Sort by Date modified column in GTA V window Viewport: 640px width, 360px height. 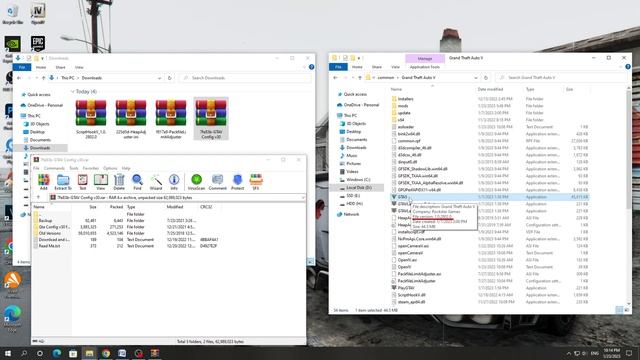(x=490, y=89)
